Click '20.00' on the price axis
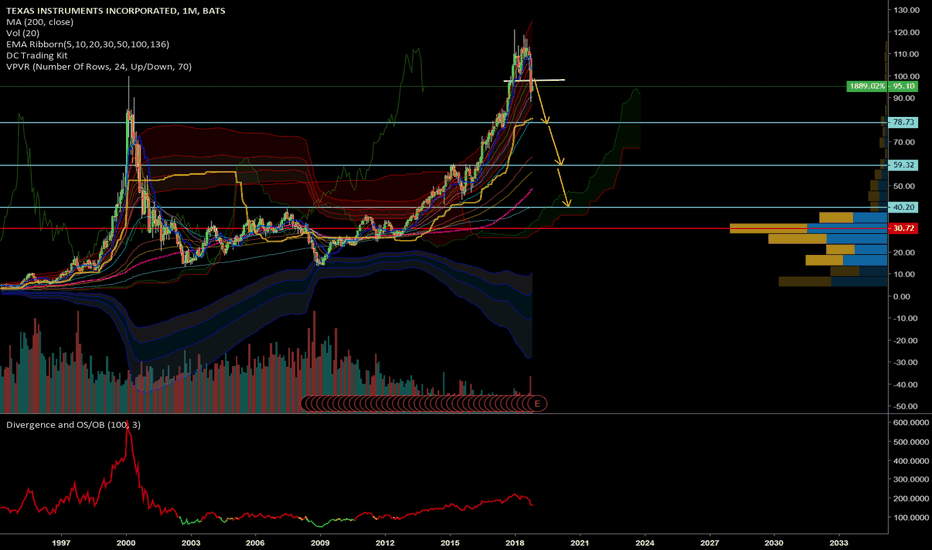This screenshot has height=550, width=932. pos(906,252)
